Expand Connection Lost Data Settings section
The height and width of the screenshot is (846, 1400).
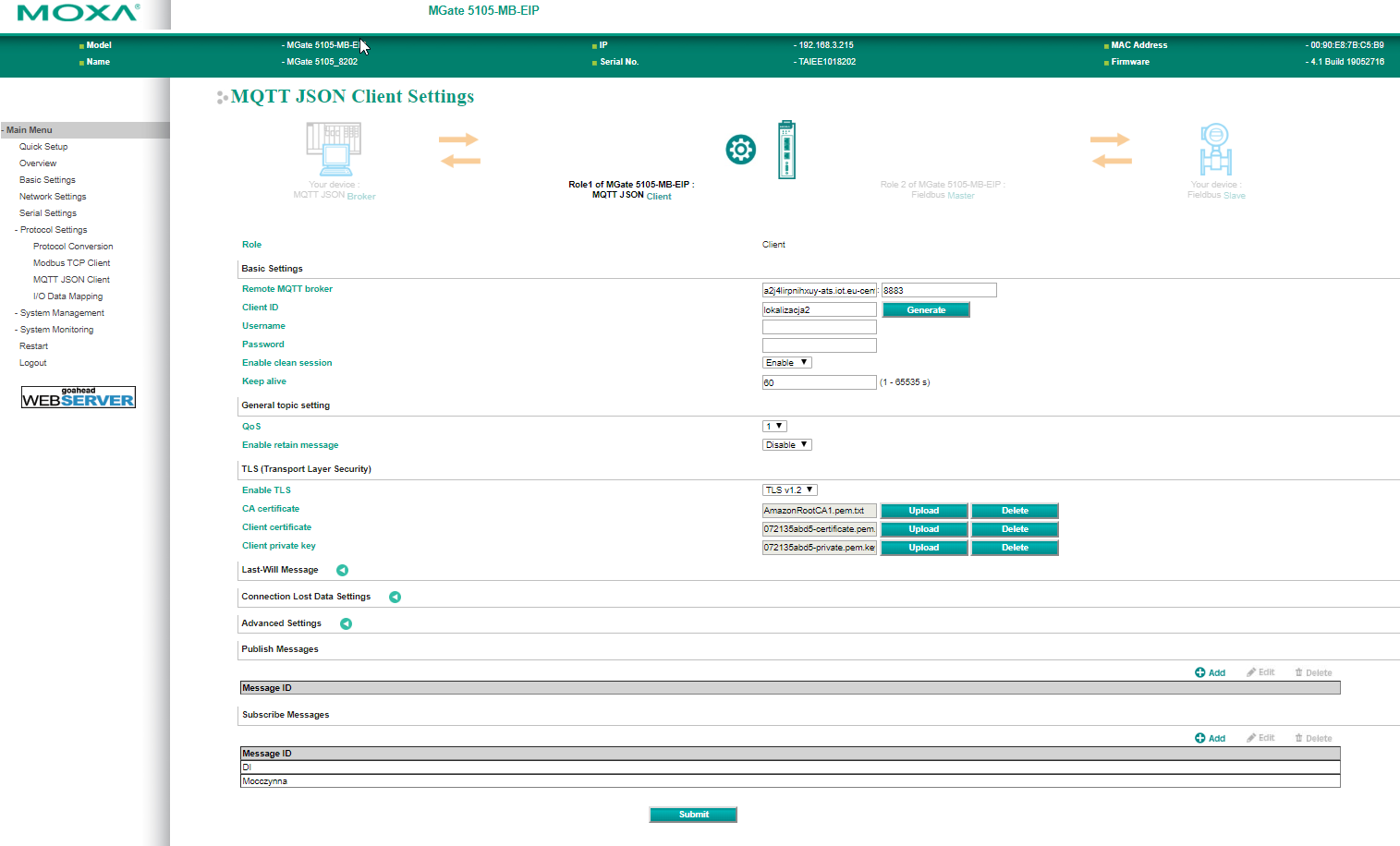tap(395, 597)
